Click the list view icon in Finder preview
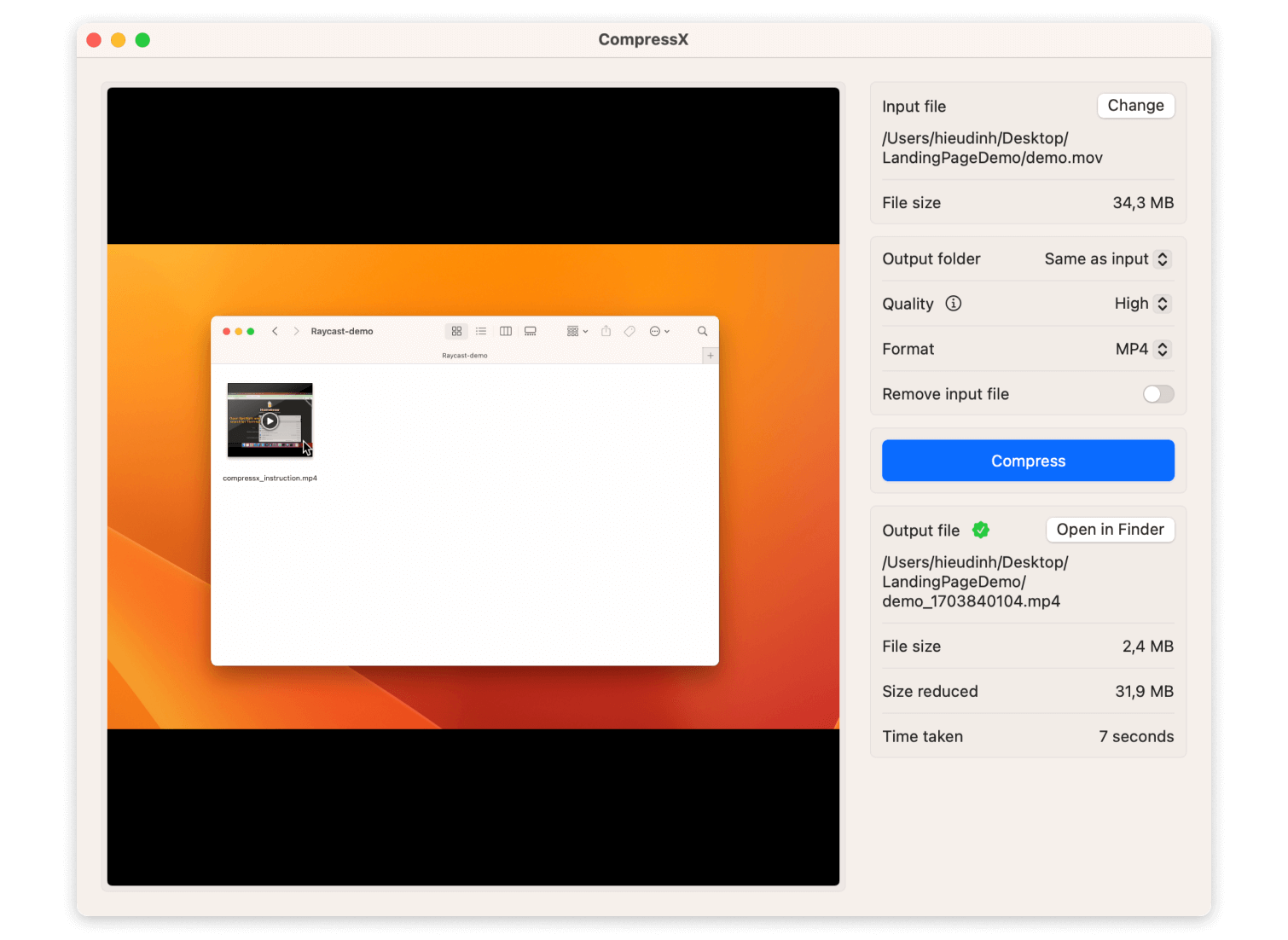The image size is (1288, 940). (x=481, y=331)
